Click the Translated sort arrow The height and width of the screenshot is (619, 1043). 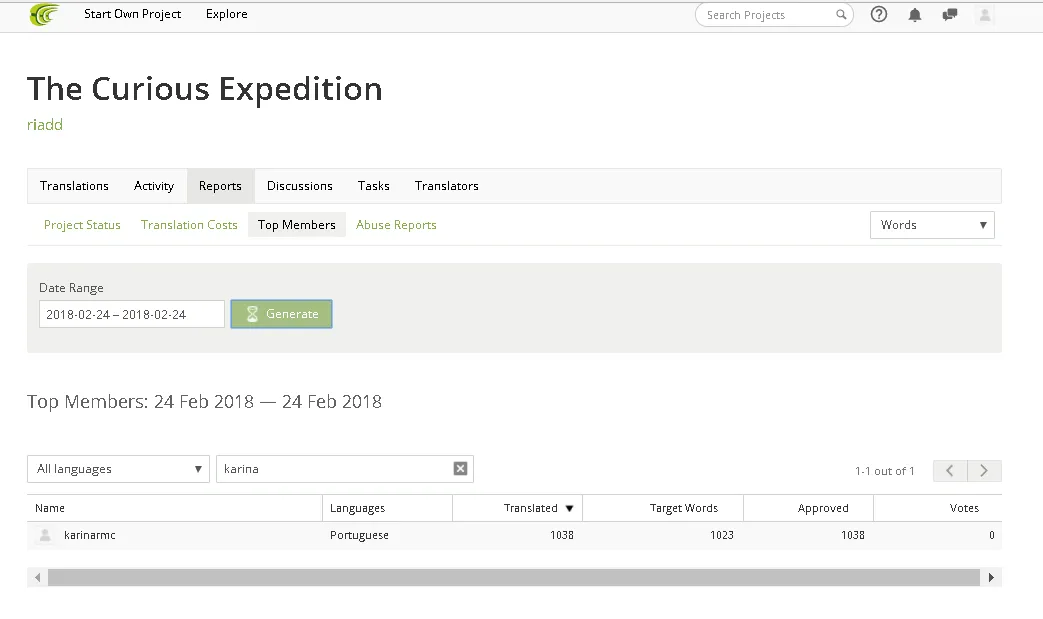(569, 509)
